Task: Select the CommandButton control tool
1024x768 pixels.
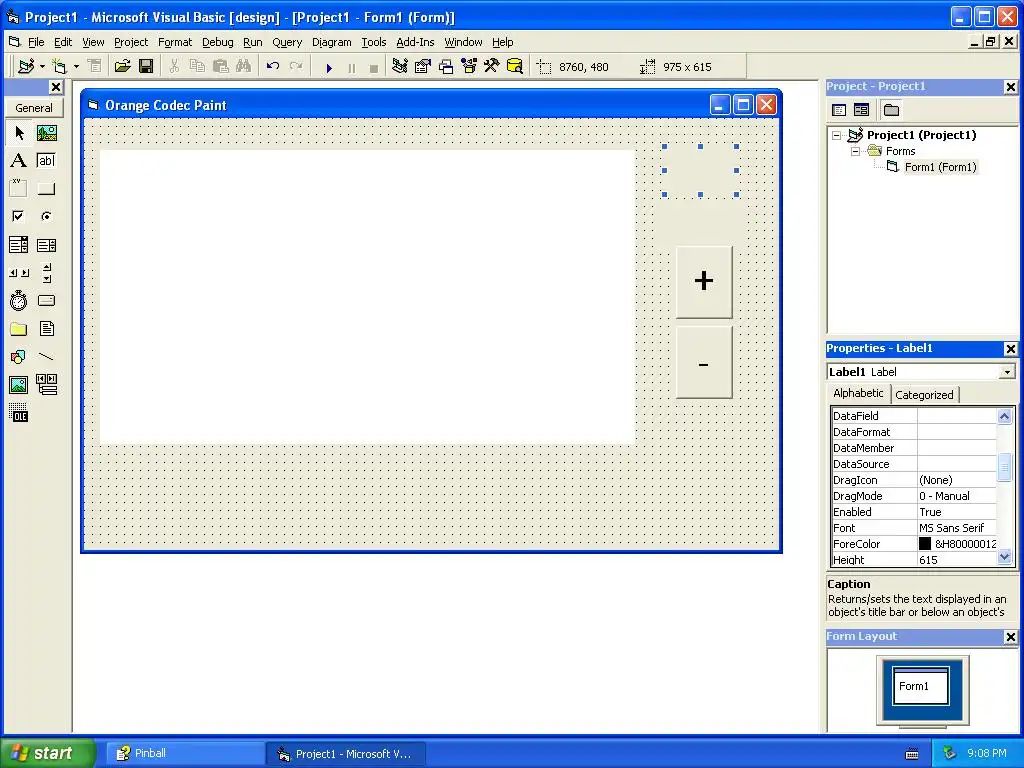Action: point(46,189)
